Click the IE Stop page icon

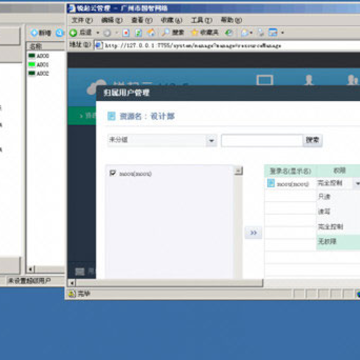tap(126, 33)
